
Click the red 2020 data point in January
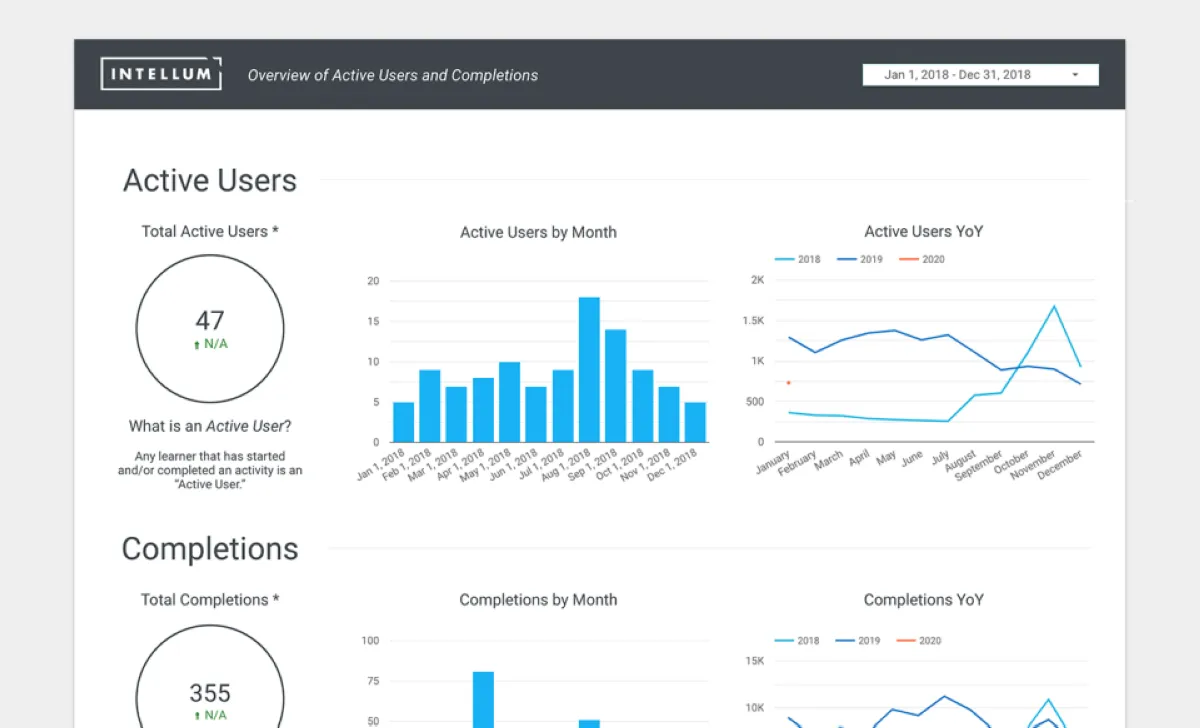tap(788, 383)
